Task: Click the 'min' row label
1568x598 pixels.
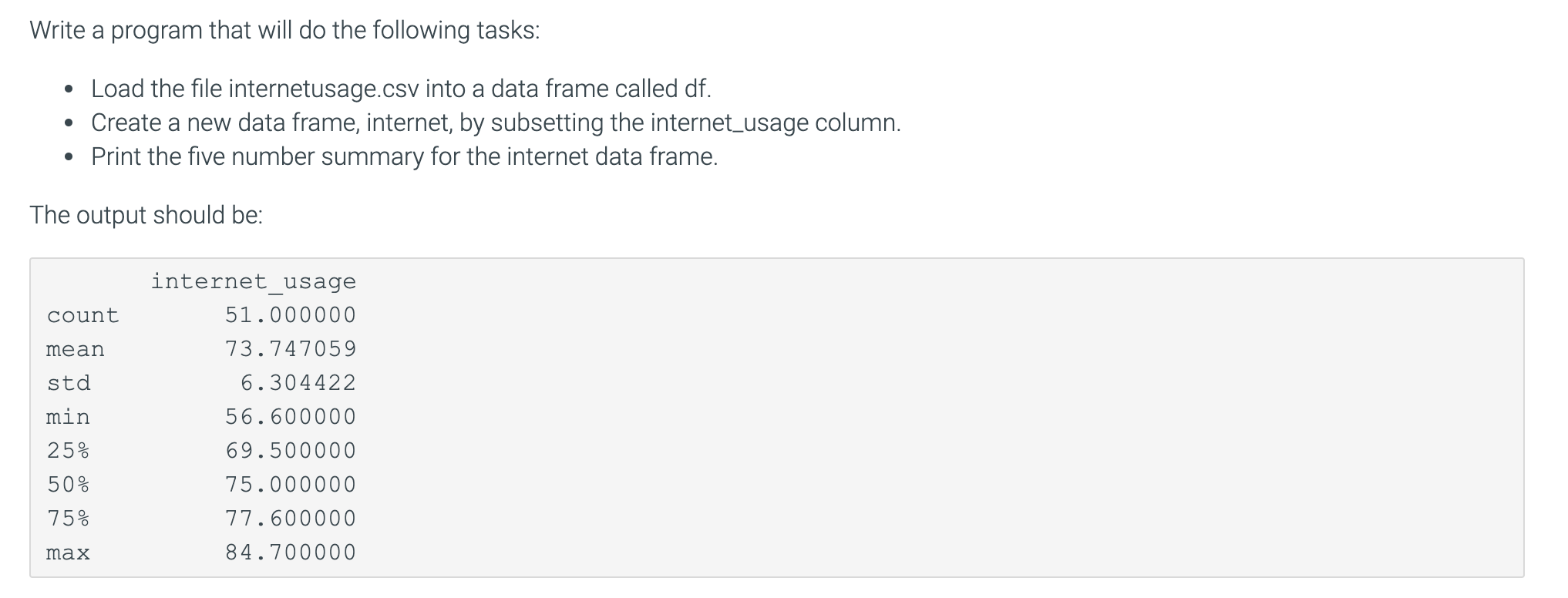Action: pyautogui.click(x=69, y=417)
